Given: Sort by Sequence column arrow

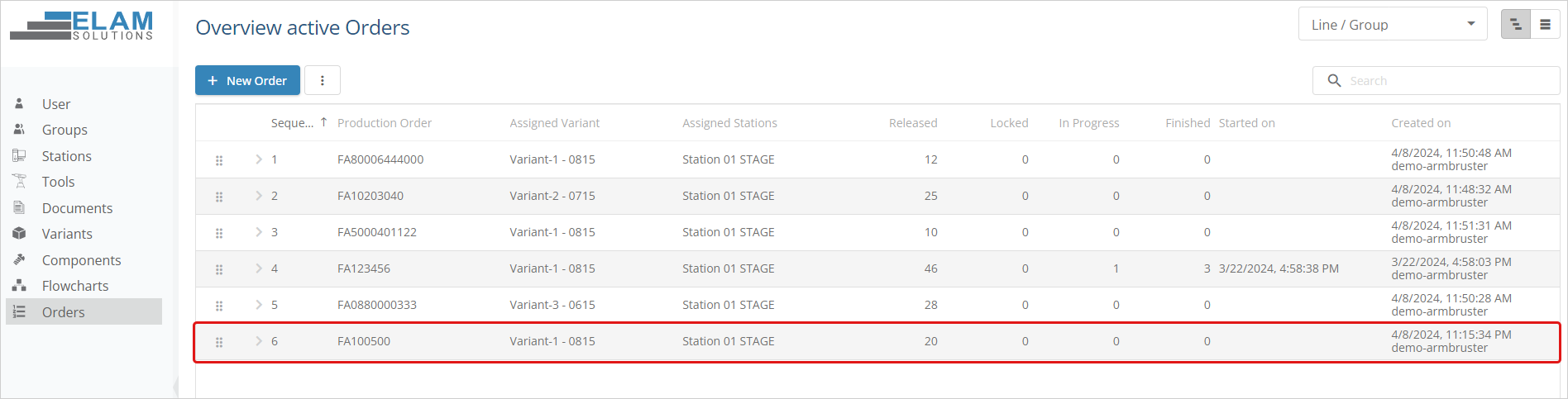Looking at the screenshot, I should pyautogui.click(x=323, y=122).
